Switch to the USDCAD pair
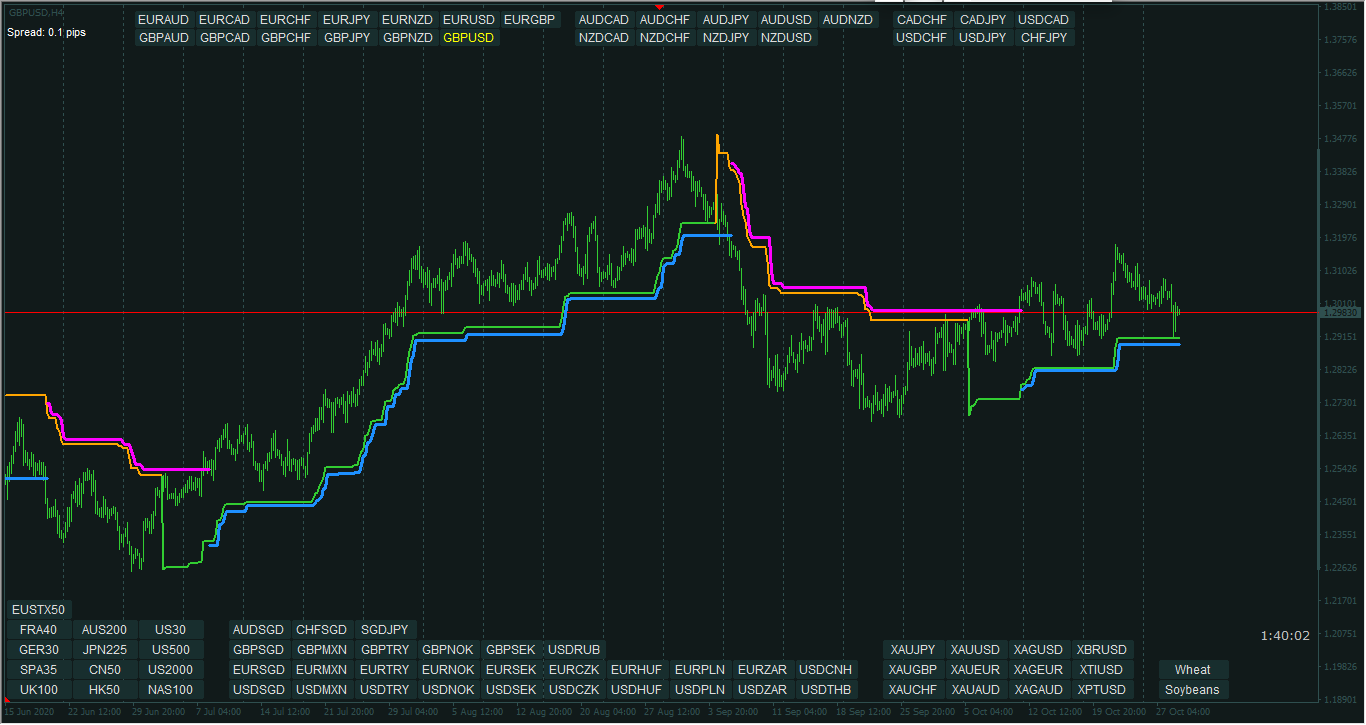Image resolution: width=1366 pixels, height=725 pixels. pos(1044,20)
